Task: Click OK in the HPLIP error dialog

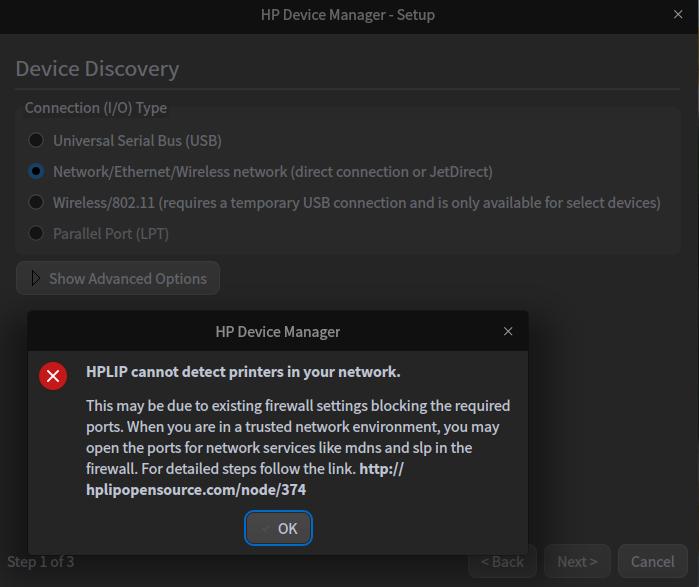Action: tap(279, 528)
